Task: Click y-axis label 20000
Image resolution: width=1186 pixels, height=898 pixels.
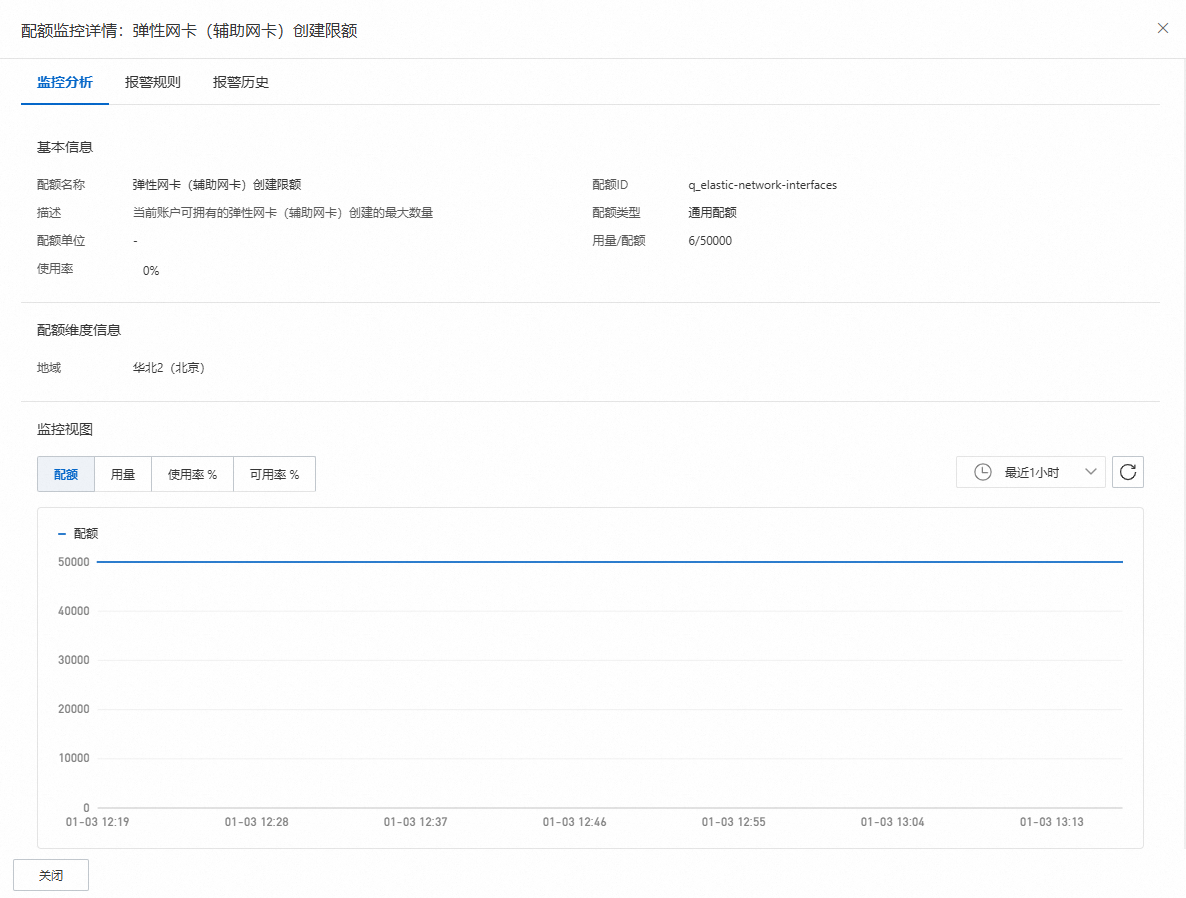Action: [x=73, y=709]
